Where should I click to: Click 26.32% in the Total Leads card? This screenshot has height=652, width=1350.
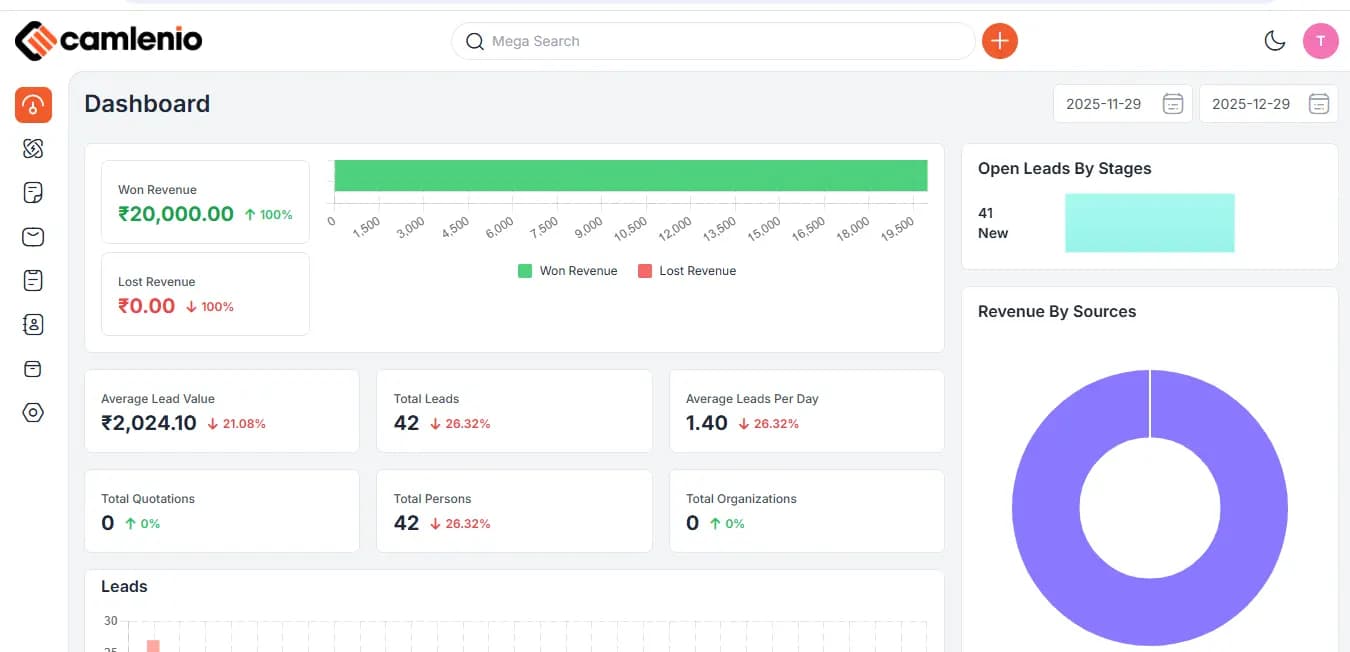[x=460, y=424]
